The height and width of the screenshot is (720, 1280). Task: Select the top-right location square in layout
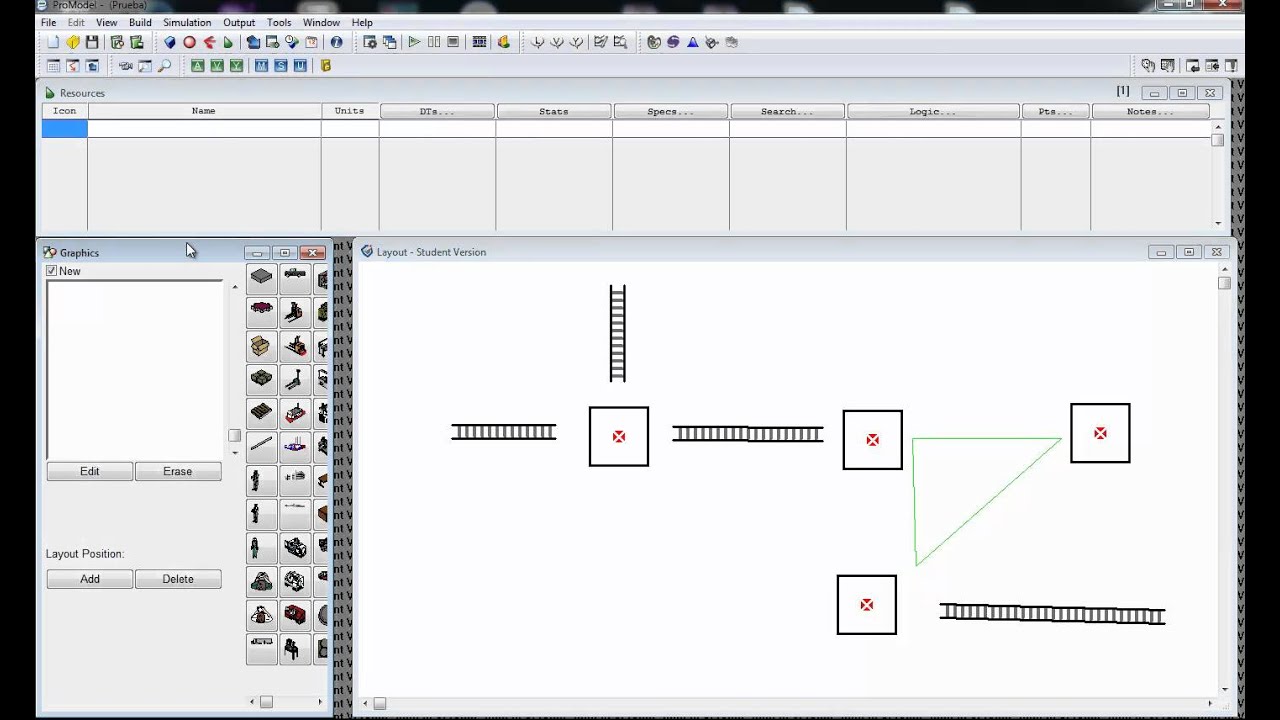(x=1100, y=433)
